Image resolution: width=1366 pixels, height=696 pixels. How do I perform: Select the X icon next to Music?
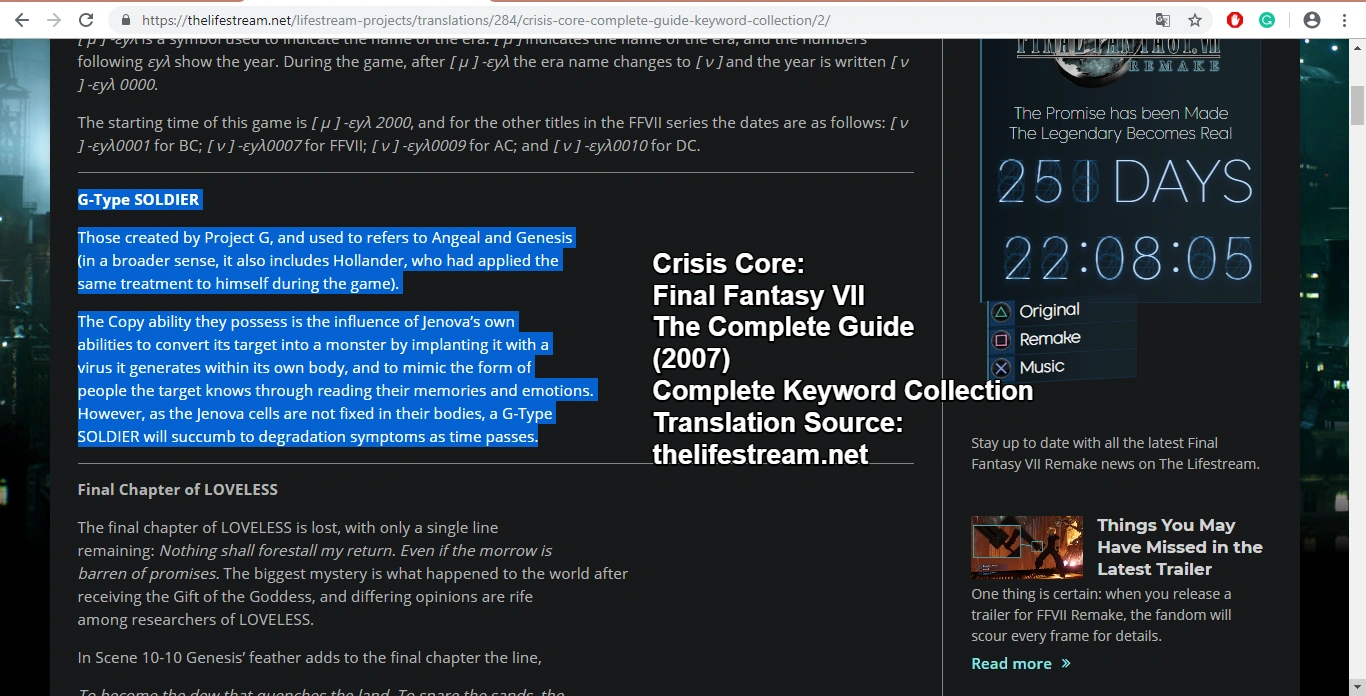point(1001,369)
